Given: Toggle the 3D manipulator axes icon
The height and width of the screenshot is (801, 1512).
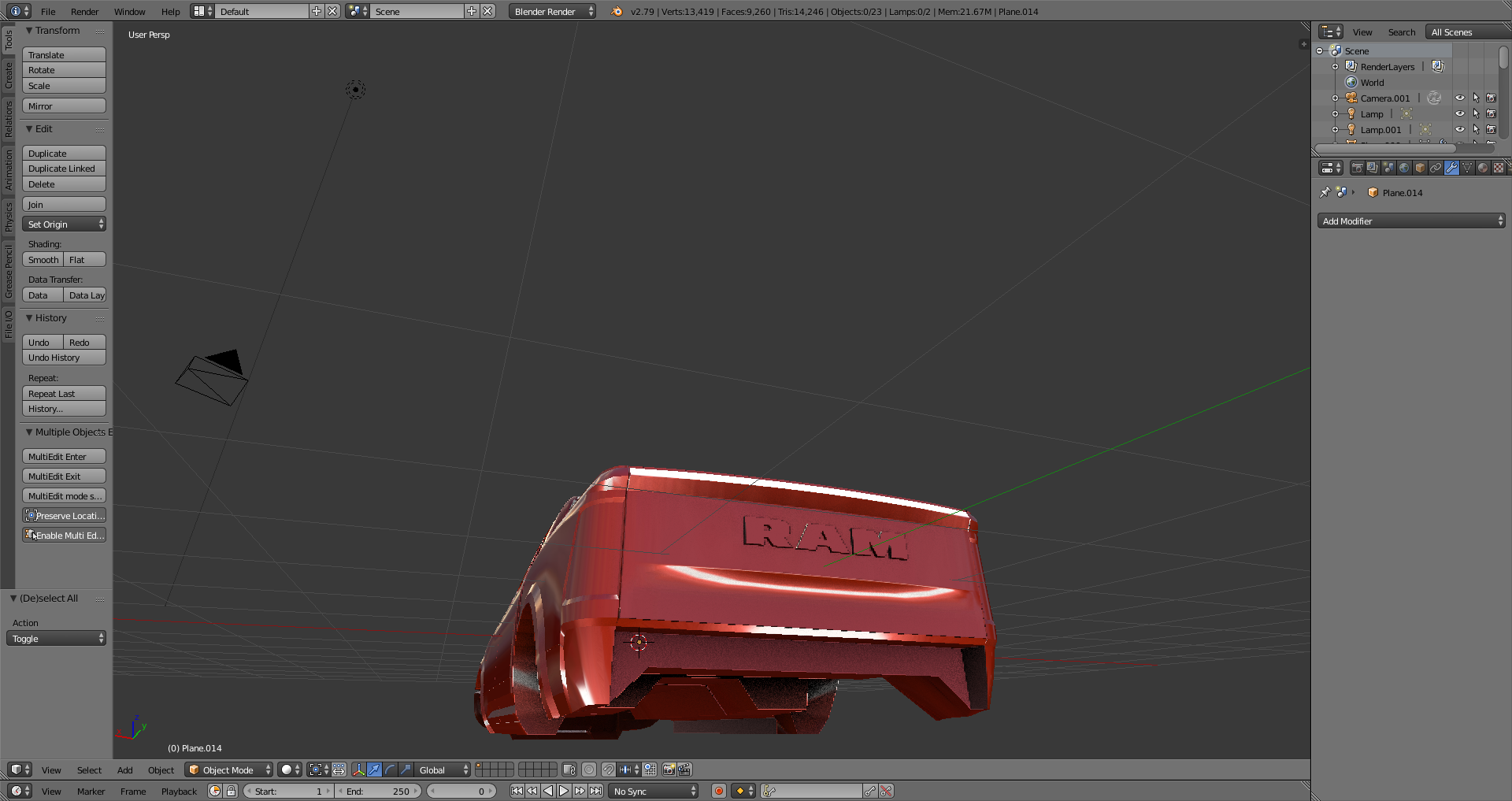Looking at the screenshot, I should click(358, 769).
